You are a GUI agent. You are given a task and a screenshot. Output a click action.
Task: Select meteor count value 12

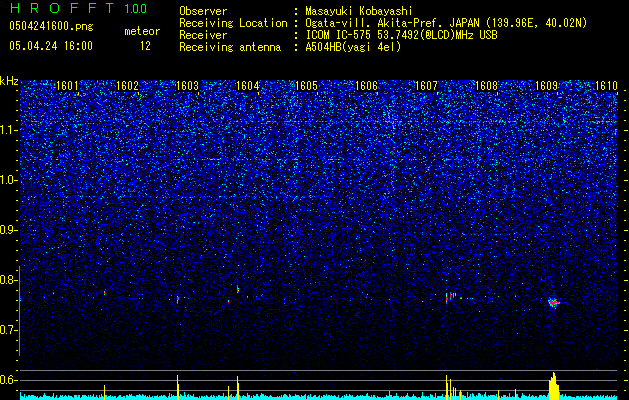(145, 46)
